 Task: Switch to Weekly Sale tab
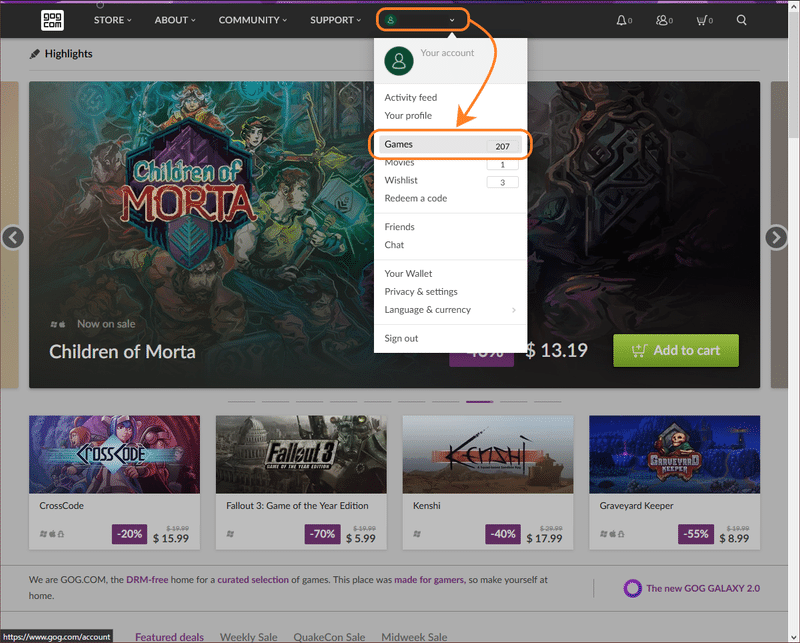[x=248, y=636]
